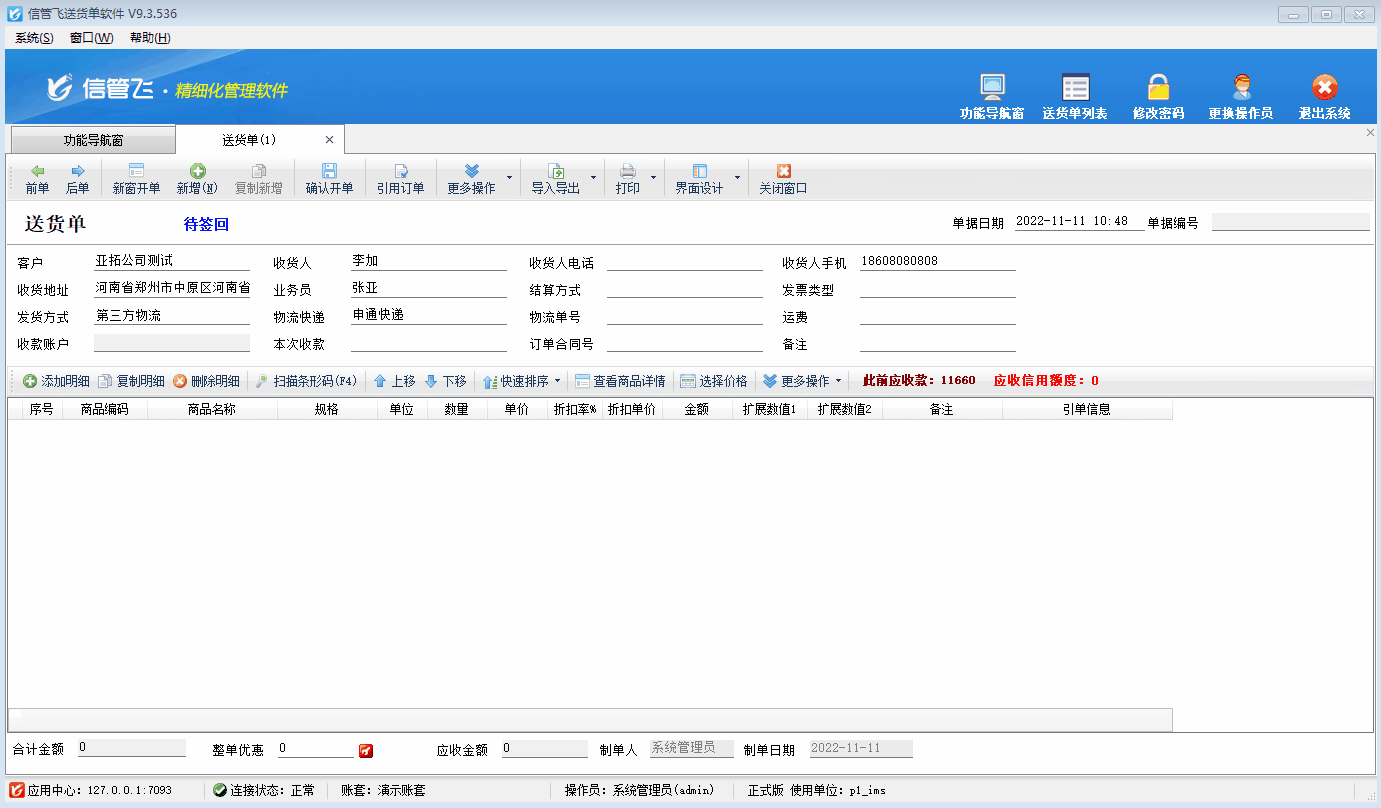Image resolution: width=1381 pixels, height=808 pixels.
Task: Click the 添加明细 button
Action: (56, 381)
